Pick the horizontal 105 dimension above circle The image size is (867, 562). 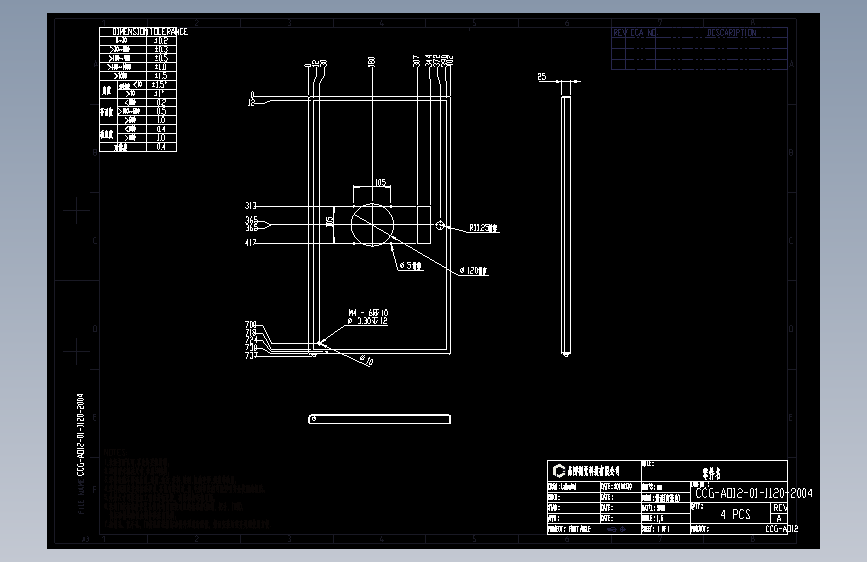pyautogui.click(x=380, y=183)
